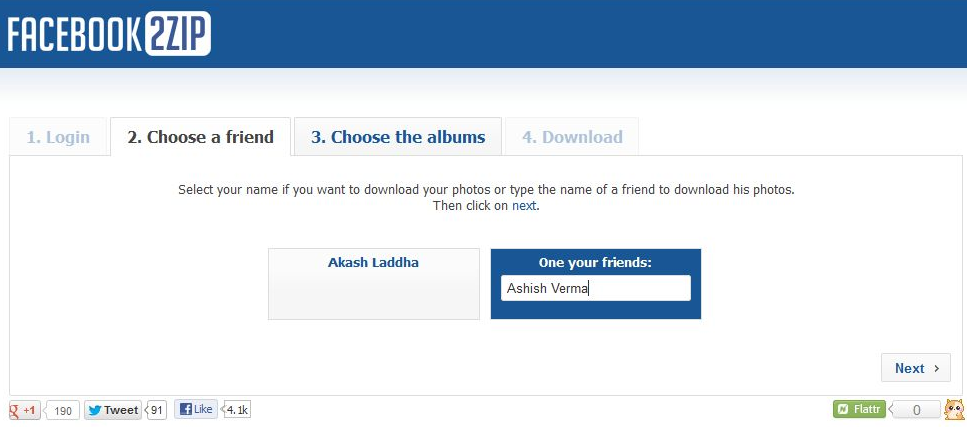Viewport: 967px width, 427px height.
Task: Click the cat mascot icon beside Flattr
Action: tap(954, 409)
